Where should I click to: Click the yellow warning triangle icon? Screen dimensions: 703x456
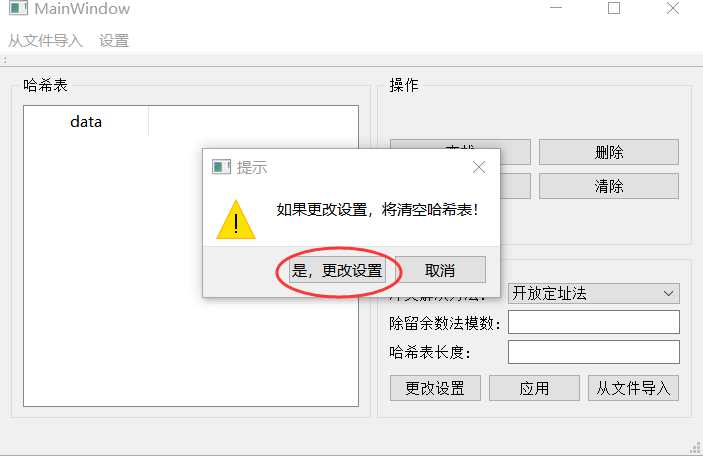tap(236, 220)
